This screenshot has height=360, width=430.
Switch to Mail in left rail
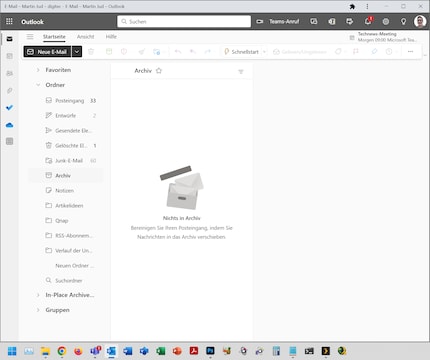coord(9,39)
